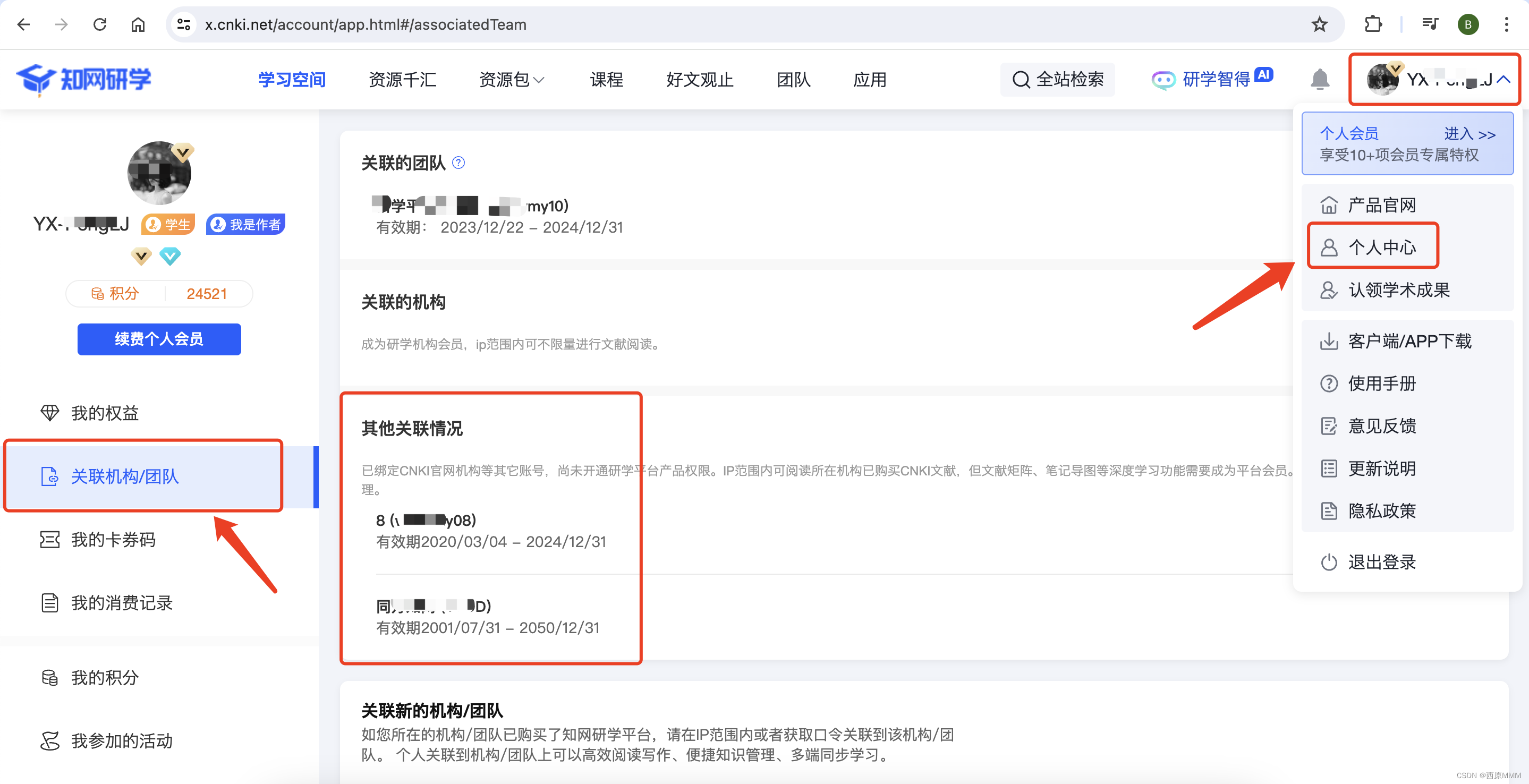Enter 个人会员 via 进入 link
The image size is (1529, 784).
click(x=1468, y=133)
